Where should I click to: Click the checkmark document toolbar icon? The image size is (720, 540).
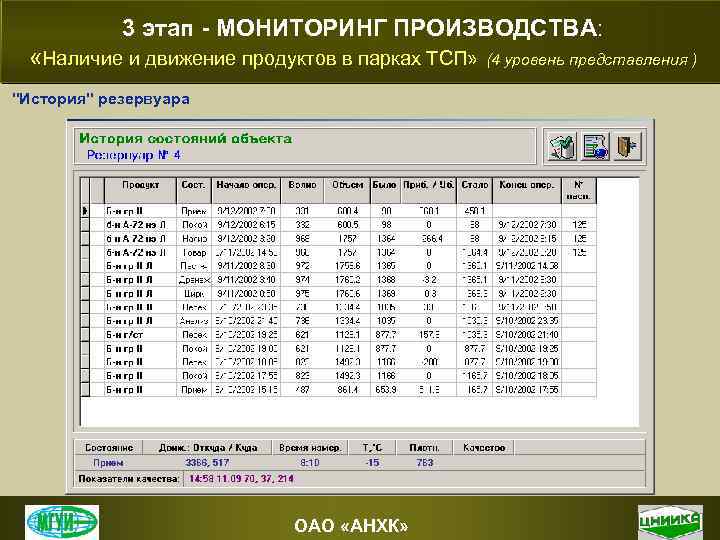pyautogui.click(x=562, y=147)
